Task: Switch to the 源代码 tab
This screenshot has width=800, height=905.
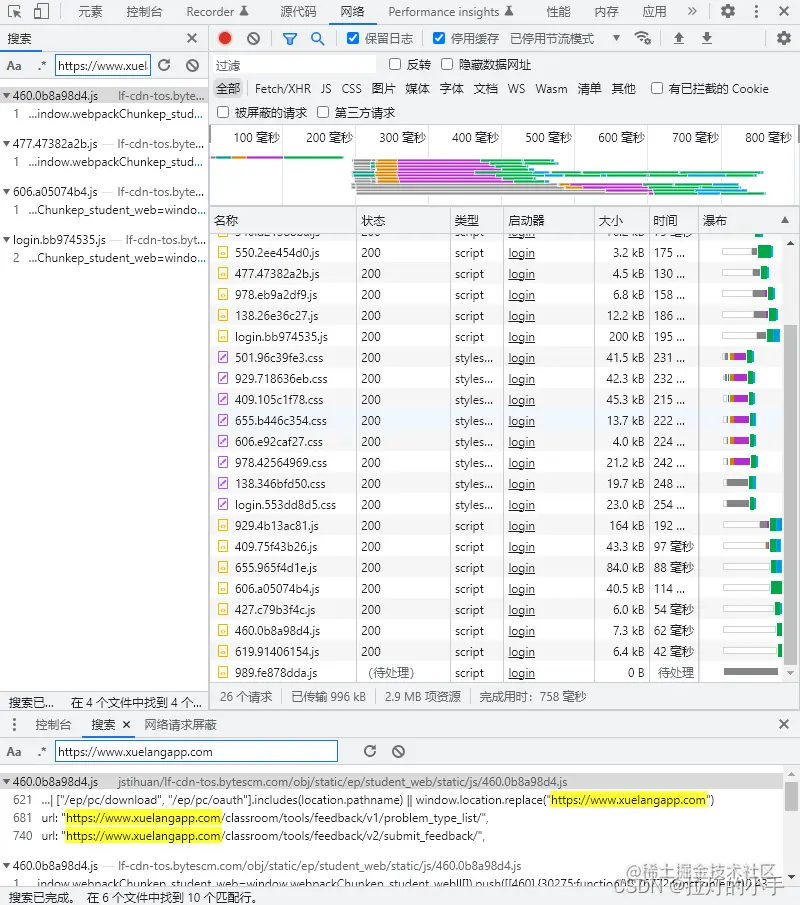Action: point(298,12)
